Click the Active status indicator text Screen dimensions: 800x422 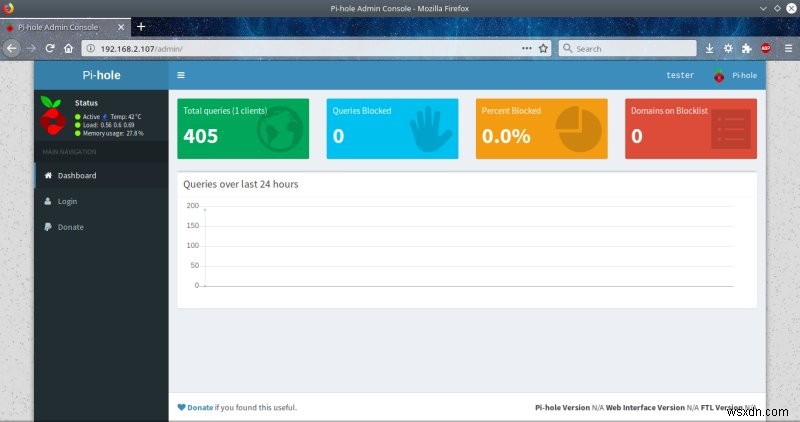(x=91, y=117)
